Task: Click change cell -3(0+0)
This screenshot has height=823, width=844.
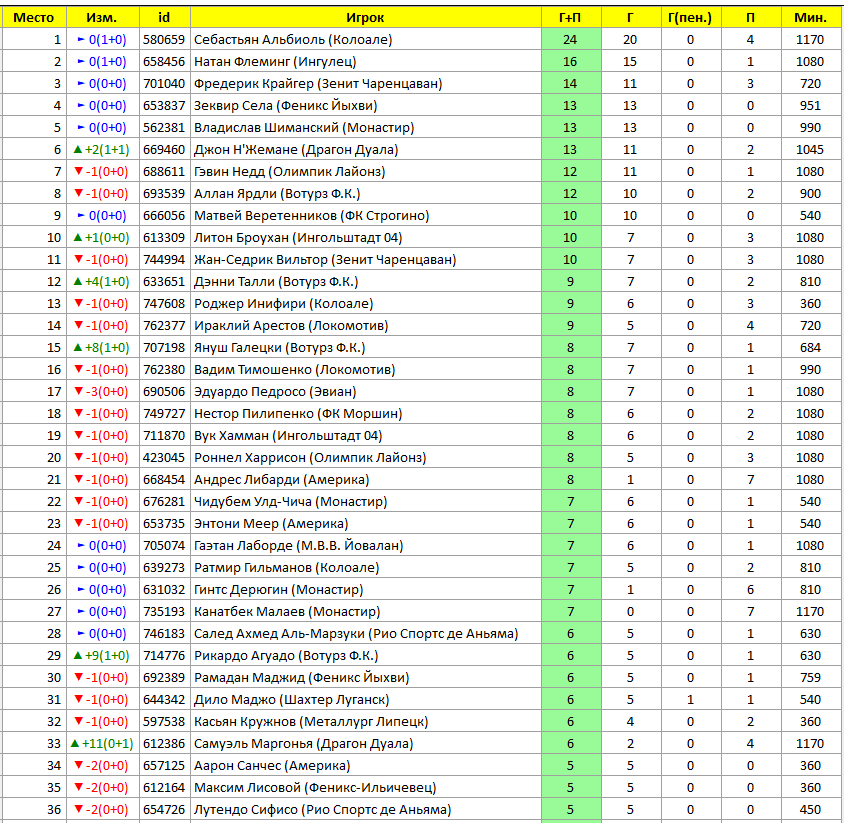Action: click(x=102, y=392)
